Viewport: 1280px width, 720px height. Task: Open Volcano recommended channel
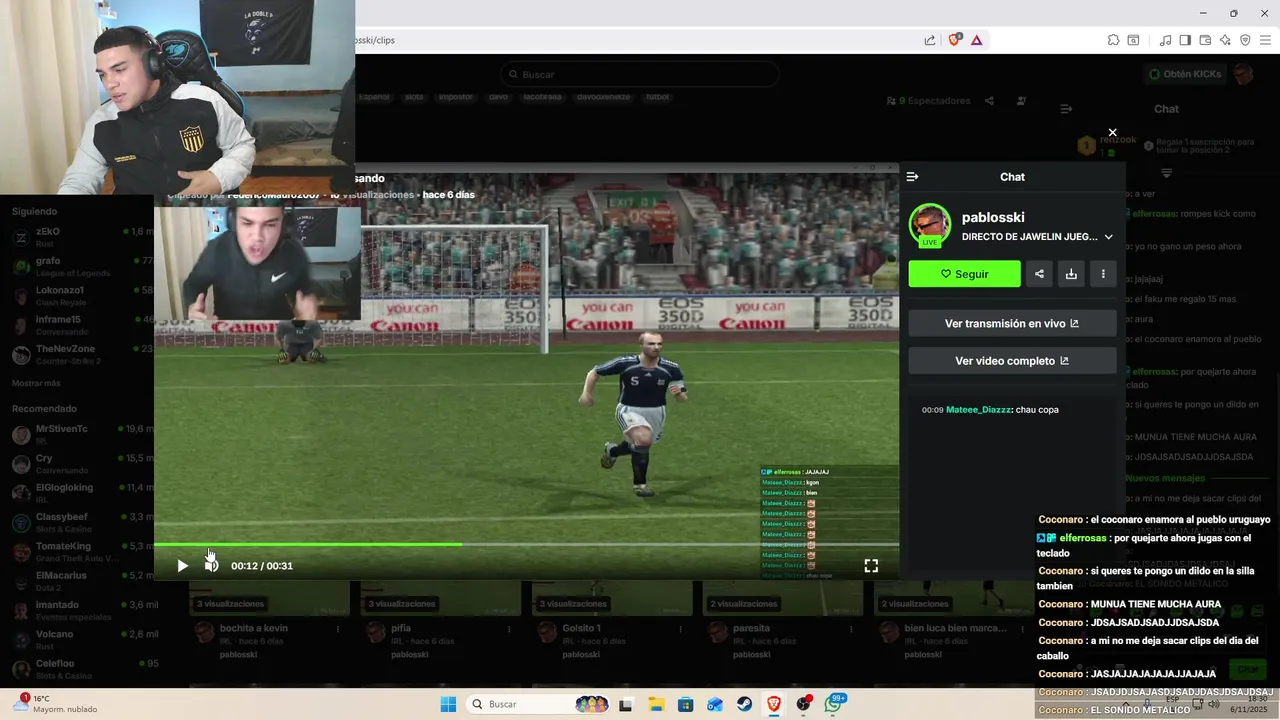tap(80, 640)
